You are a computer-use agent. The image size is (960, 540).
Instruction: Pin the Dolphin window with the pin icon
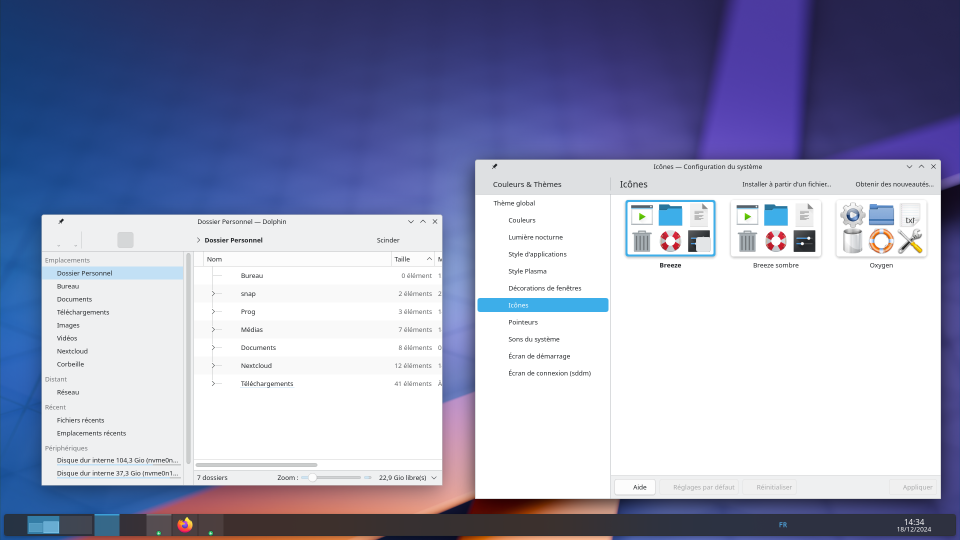pyautogui.click(x=61, y=221)
